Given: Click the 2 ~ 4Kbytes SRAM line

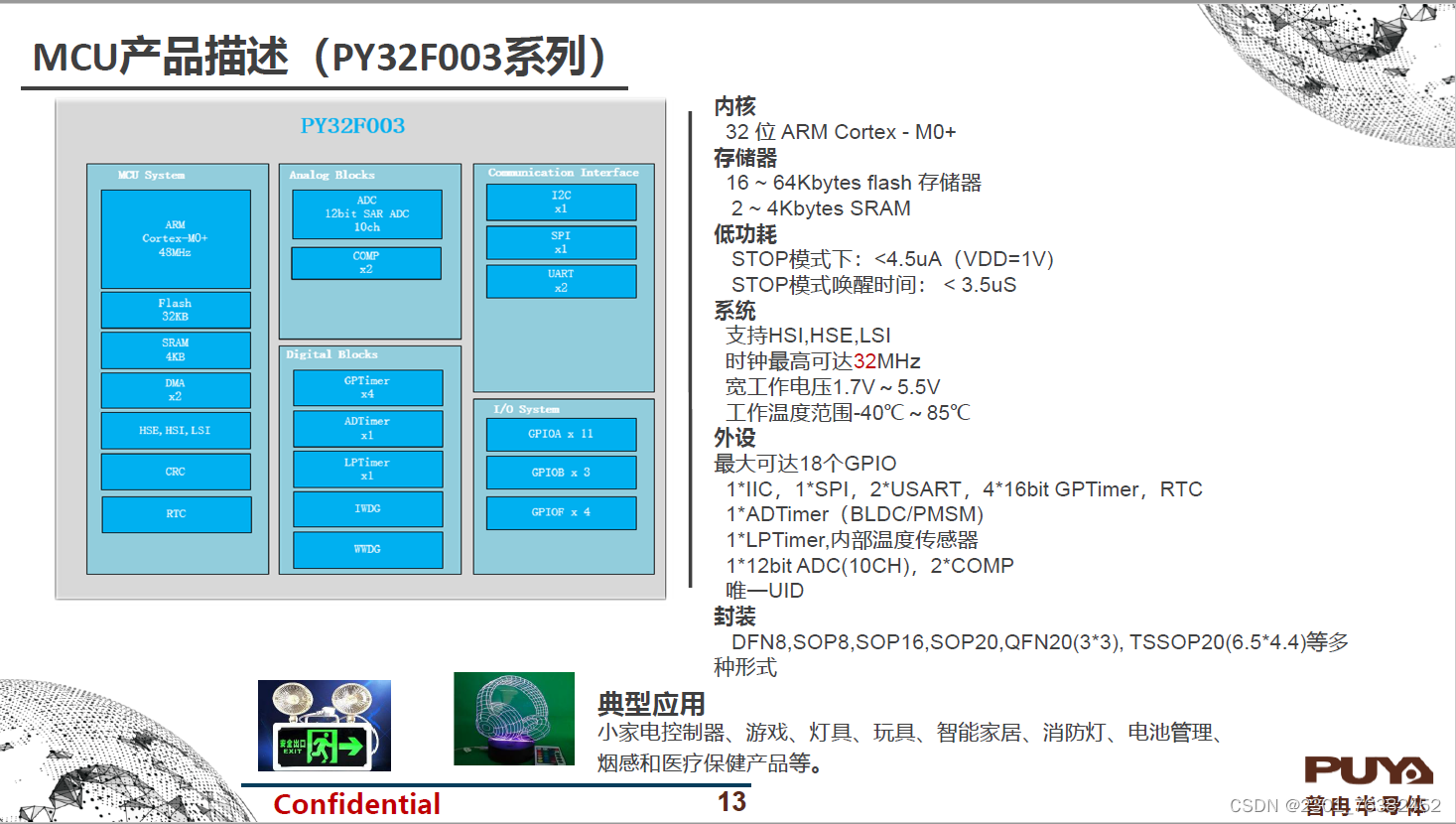Looking at the screenshot, I should [x=821, y=208].
